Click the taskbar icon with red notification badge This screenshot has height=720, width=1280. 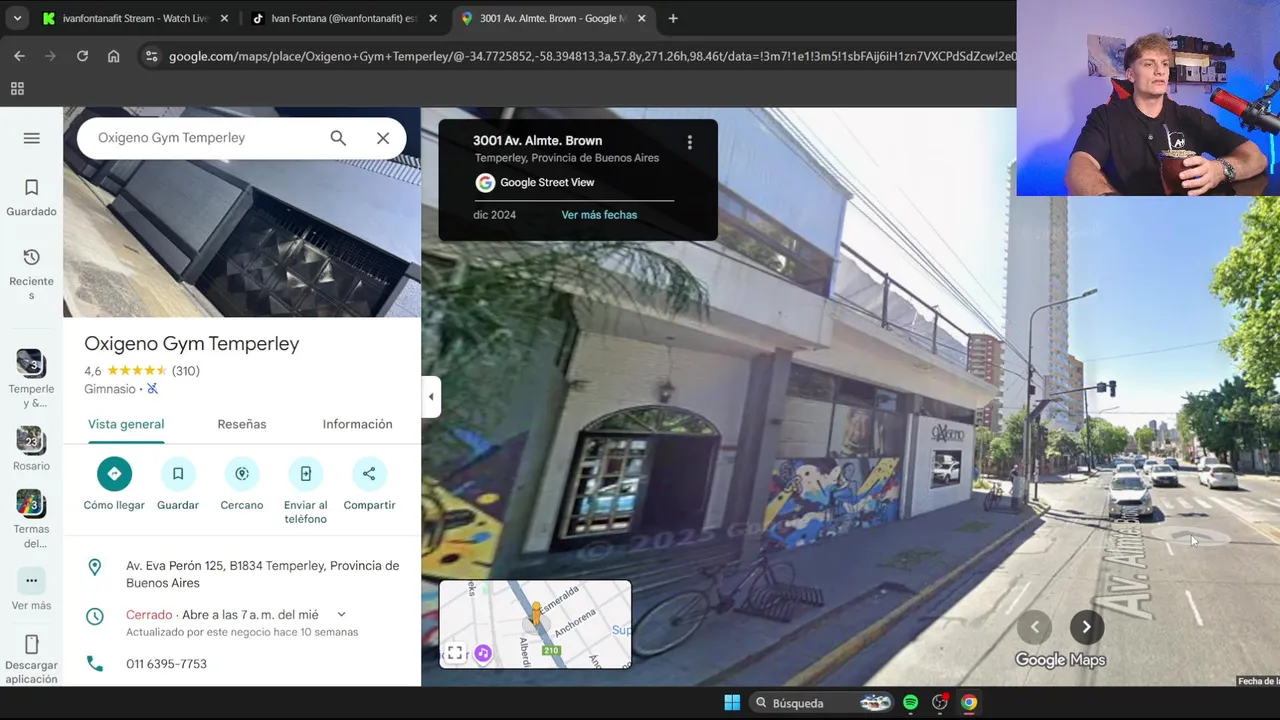[940, 703]
